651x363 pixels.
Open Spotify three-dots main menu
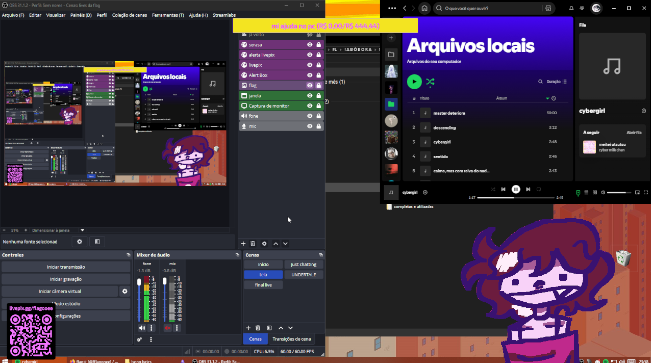[392, 8]
